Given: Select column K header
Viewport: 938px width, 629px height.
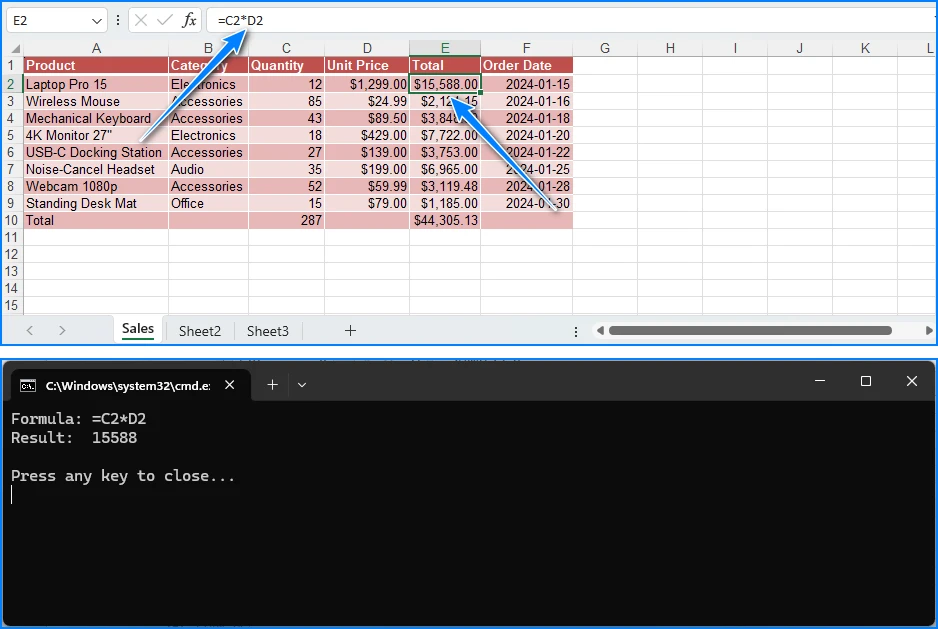Looking at the screenshot, I should 865,48.
